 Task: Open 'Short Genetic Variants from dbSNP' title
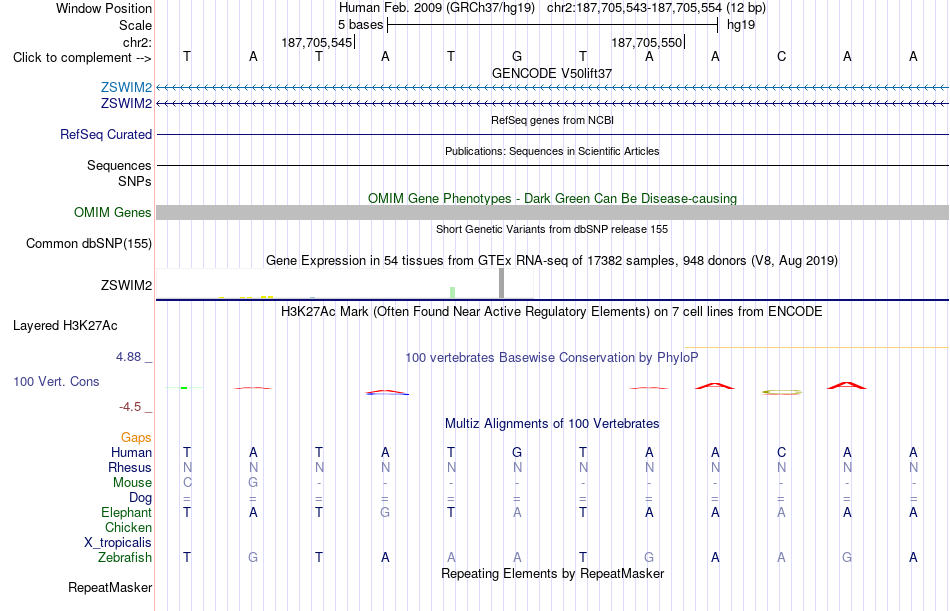pyautogui.click(x=552, y=229)
